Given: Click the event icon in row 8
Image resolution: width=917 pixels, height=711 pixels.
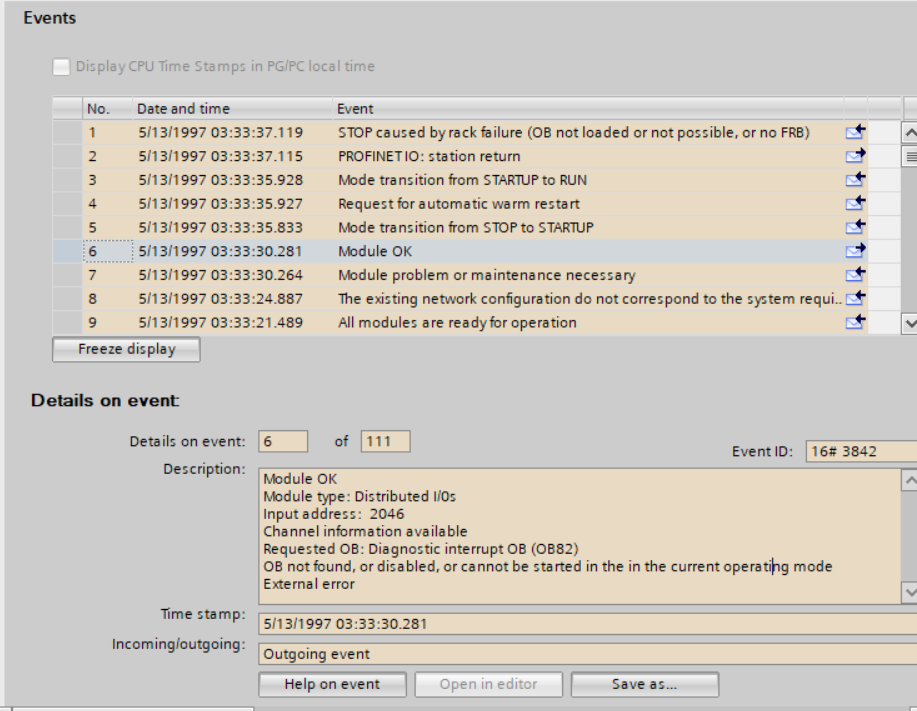Looking at the screenshot, I should point(855,298).
